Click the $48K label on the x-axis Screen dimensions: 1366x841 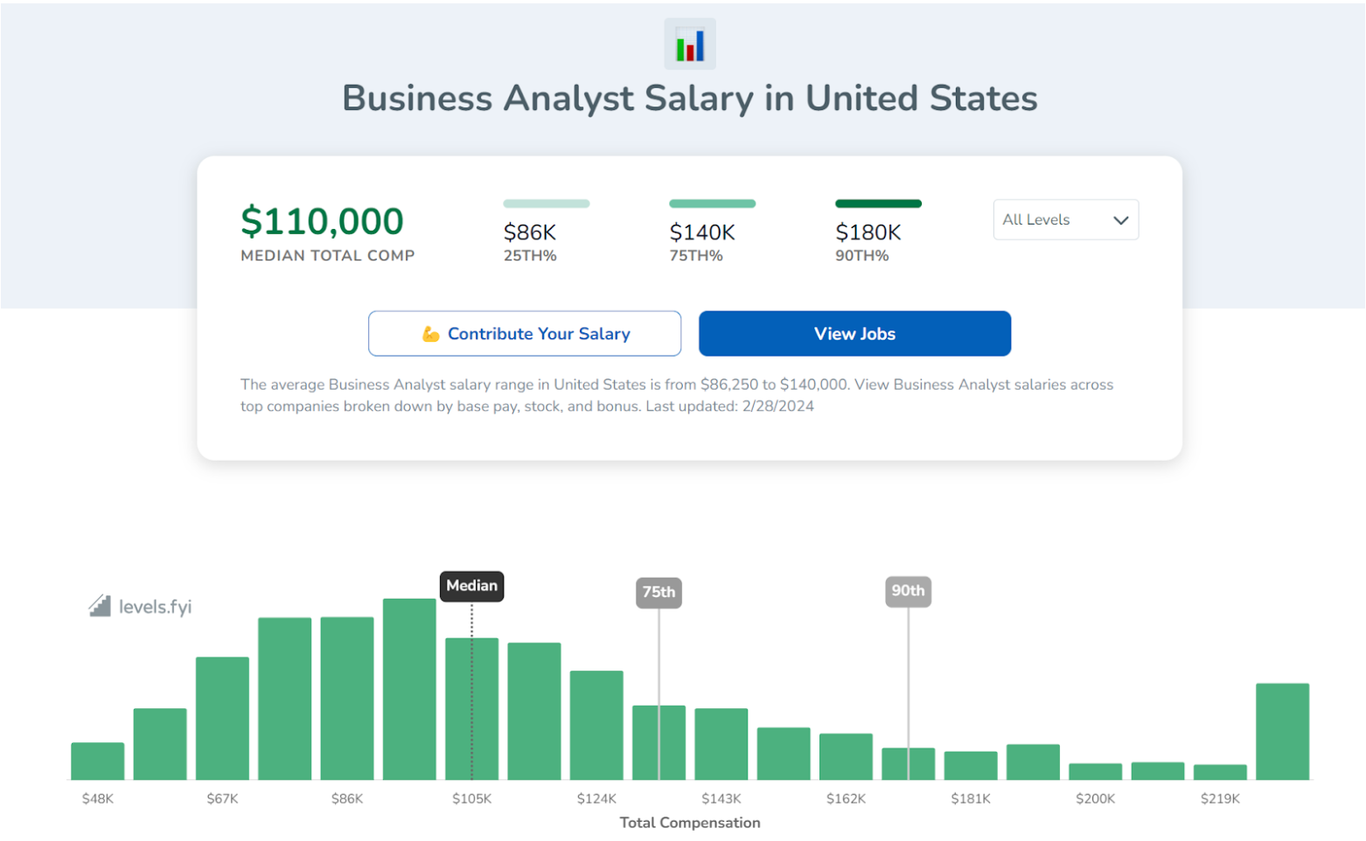pyautogui.click(x=96, y=798)
